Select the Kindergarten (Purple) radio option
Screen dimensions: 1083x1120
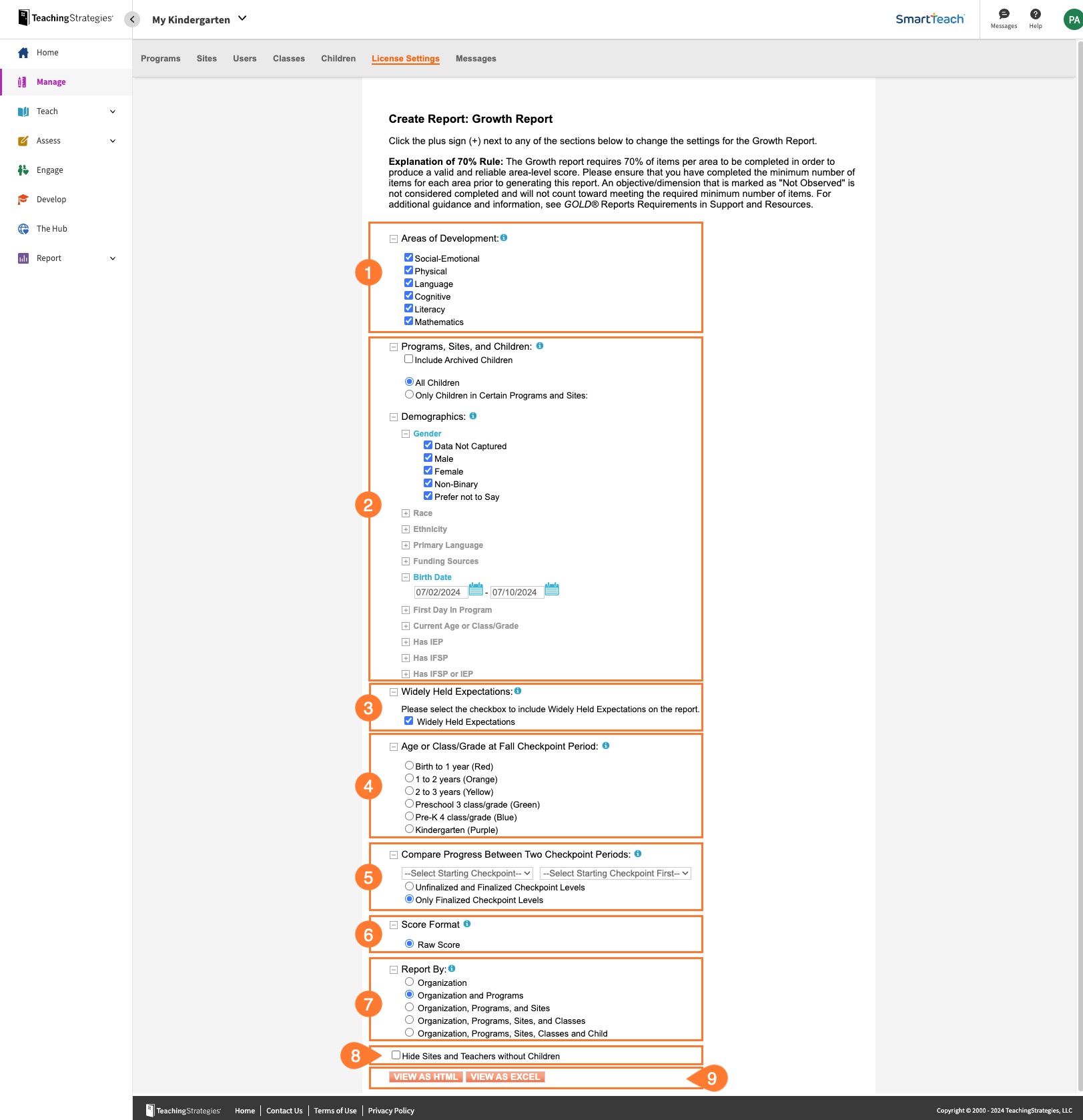pyautogui.click(x=409, y=829)
